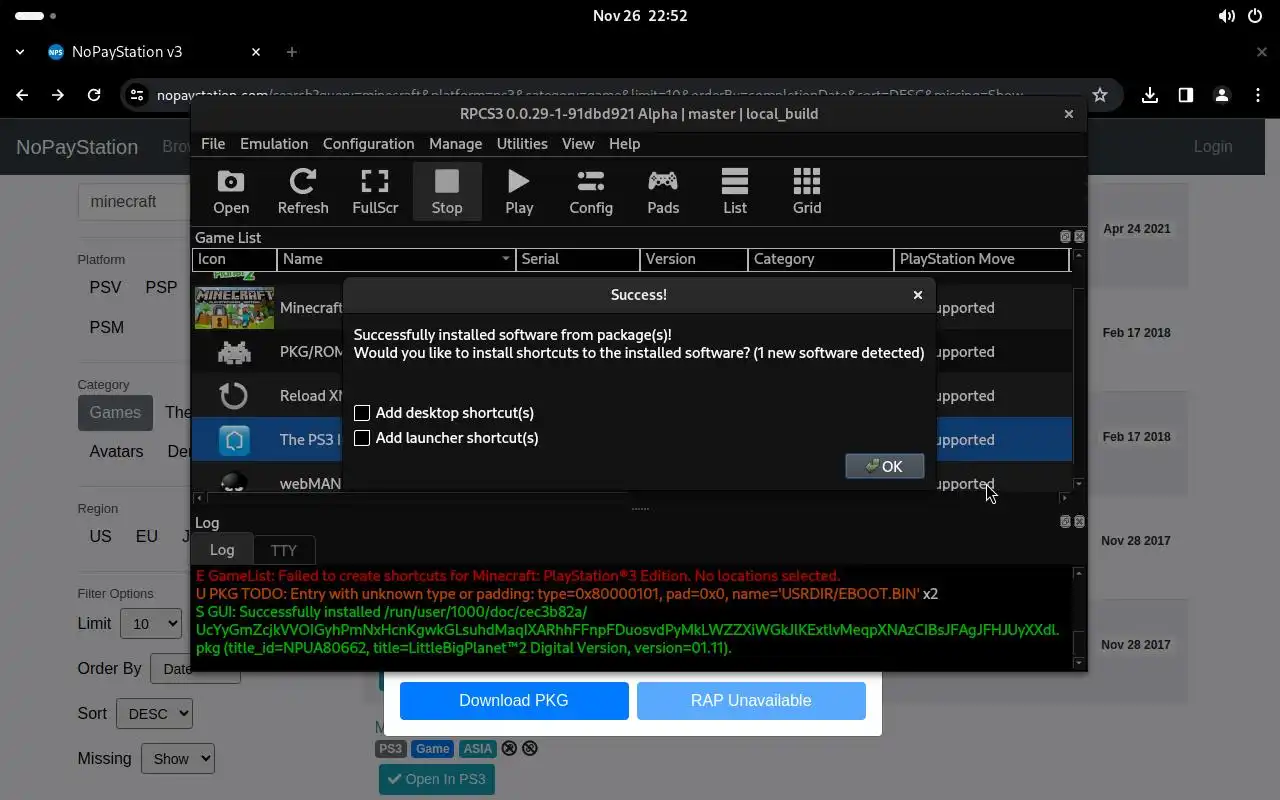Open the View menu

coord(578,144)
